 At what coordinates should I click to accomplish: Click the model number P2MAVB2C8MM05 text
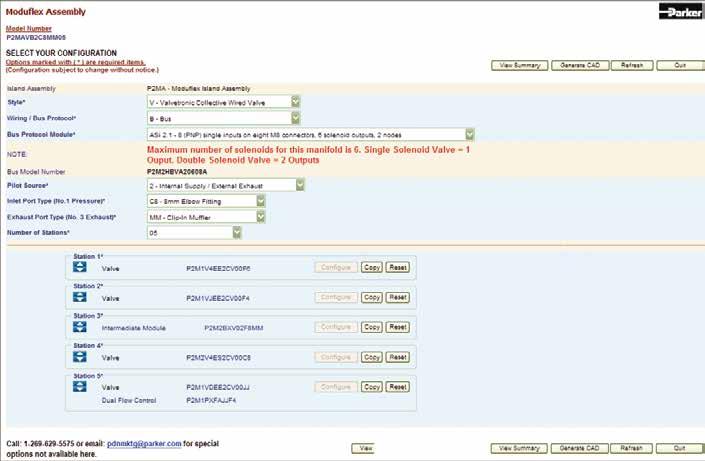tap(36, 37)
